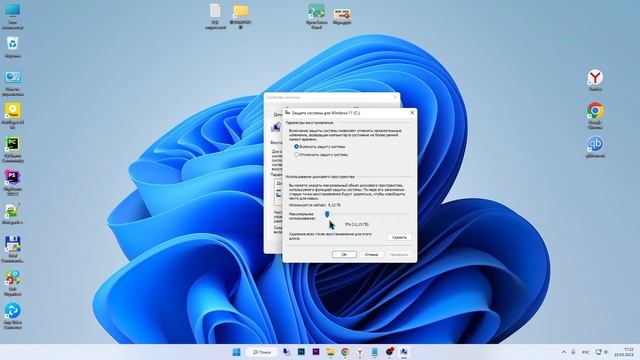
Task: Open the colorful circles app desktop icon
Action: pos(13,282)
